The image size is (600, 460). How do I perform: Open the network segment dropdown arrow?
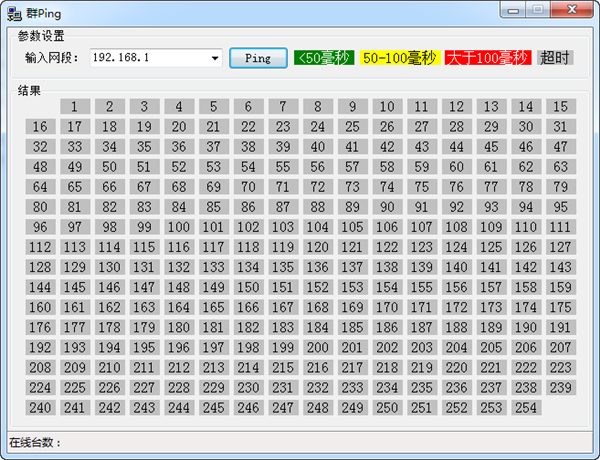(x=215, y=58)
